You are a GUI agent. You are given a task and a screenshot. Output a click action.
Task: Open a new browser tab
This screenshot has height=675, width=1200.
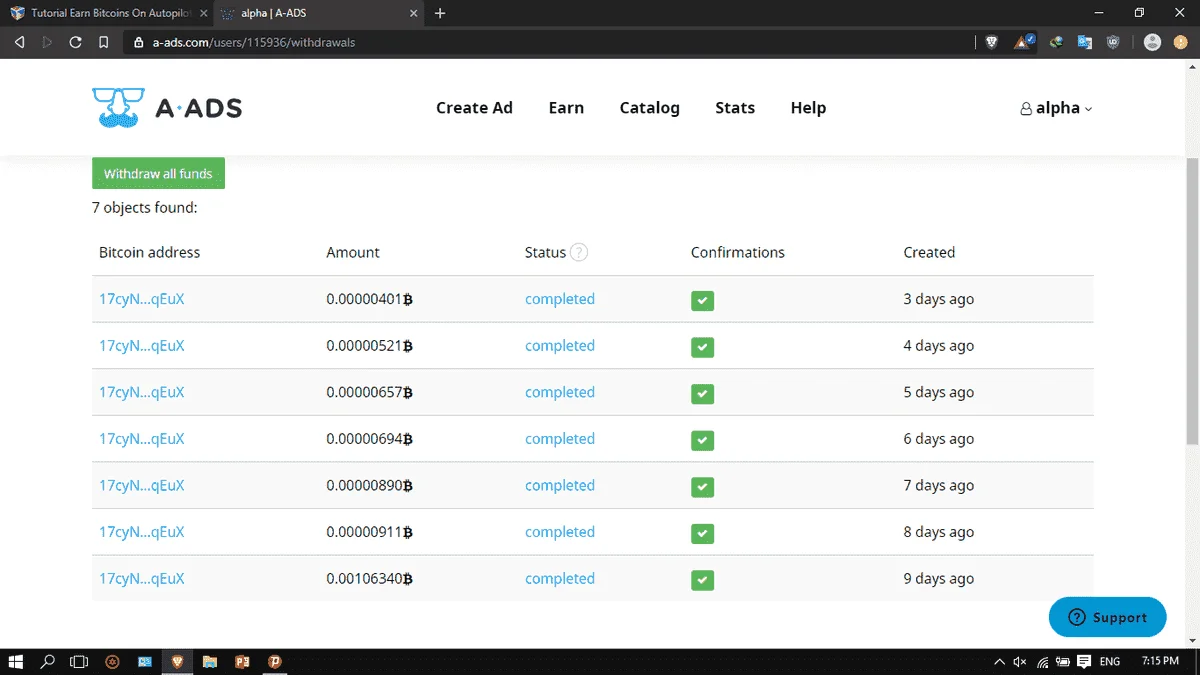(x=440, y=13)
